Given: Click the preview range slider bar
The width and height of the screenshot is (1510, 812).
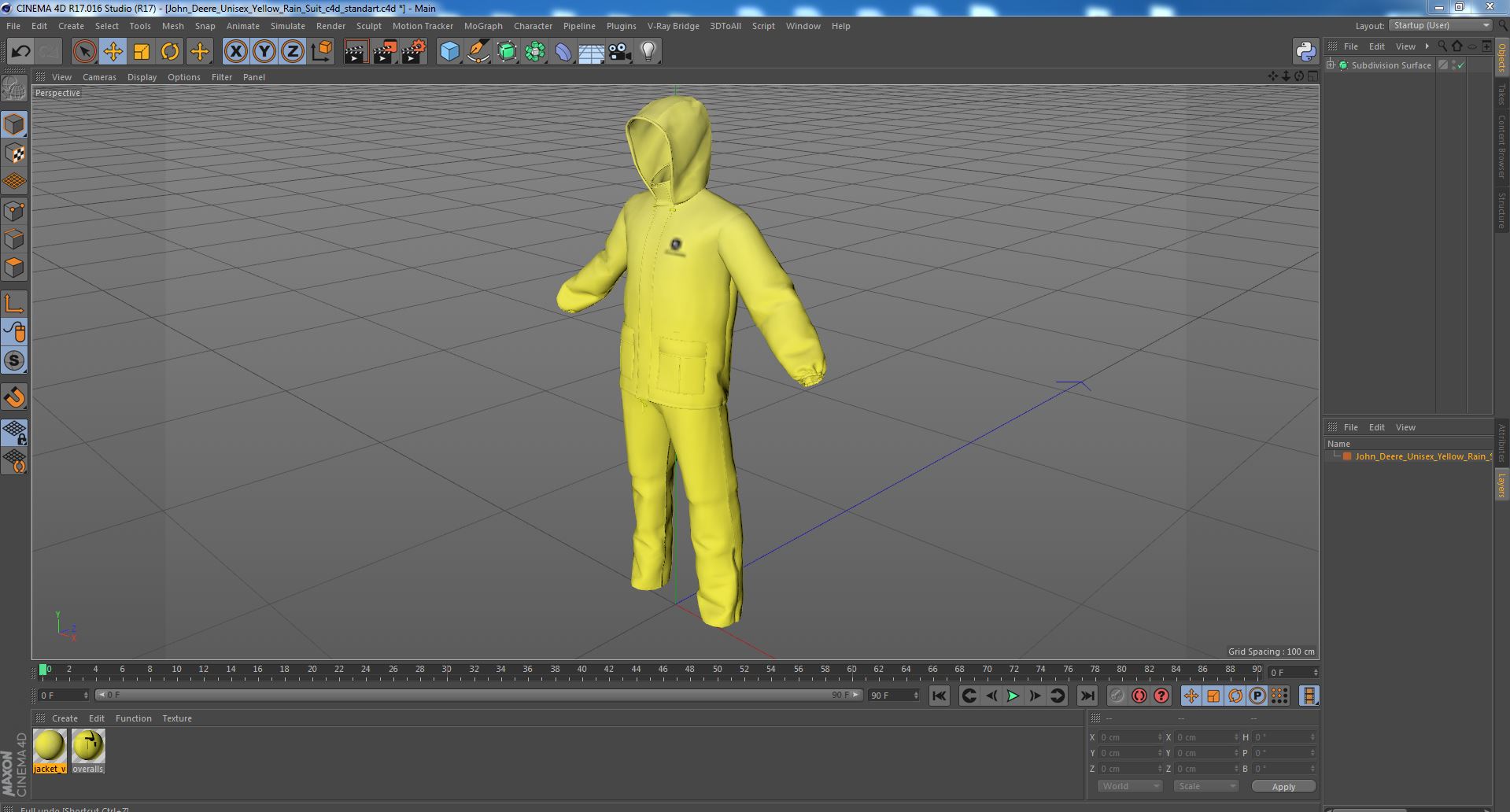Looking at the screenshot, I should [478, 695].
